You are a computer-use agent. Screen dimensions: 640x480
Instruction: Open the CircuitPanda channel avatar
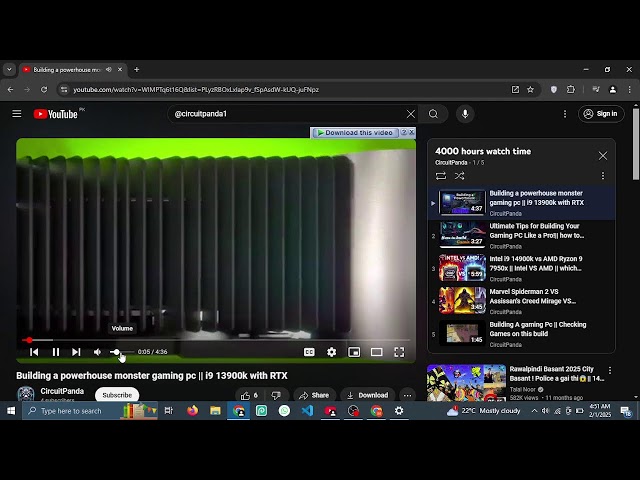tap(26, 394)
